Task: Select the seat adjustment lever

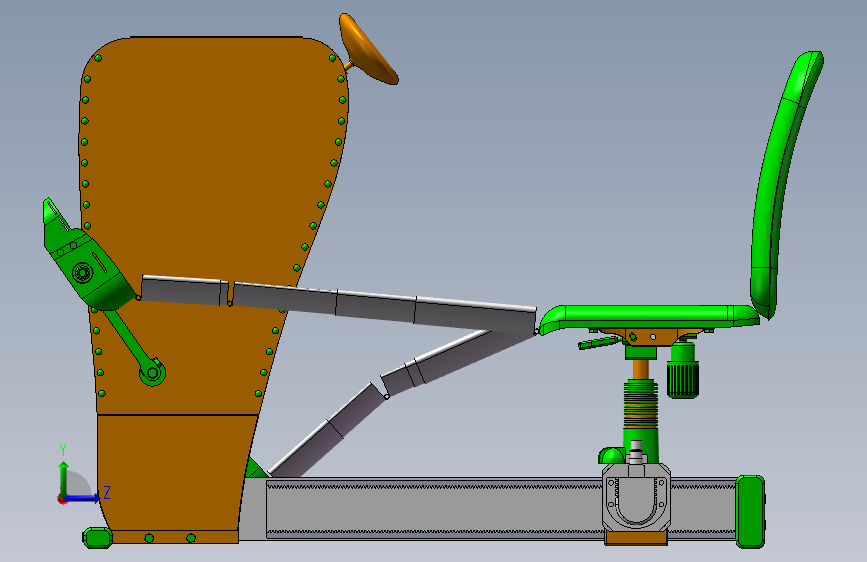Action: 598,343
